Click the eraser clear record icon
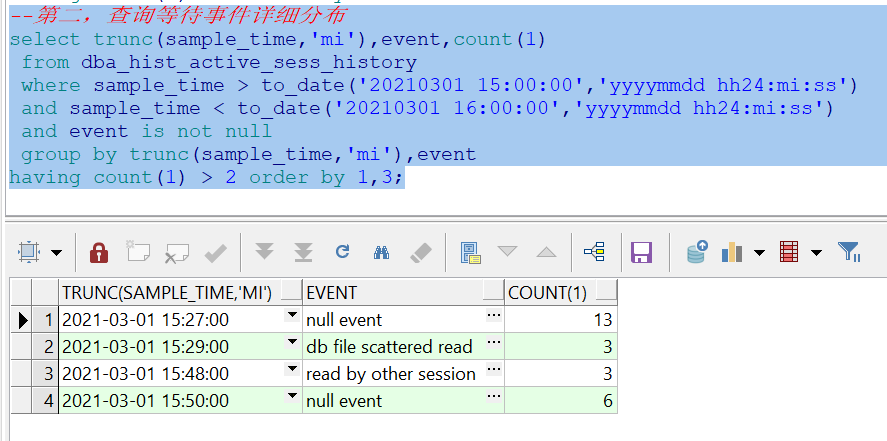Image resolution: width=887 pixels, height=441 pixels. coord(420,253)
